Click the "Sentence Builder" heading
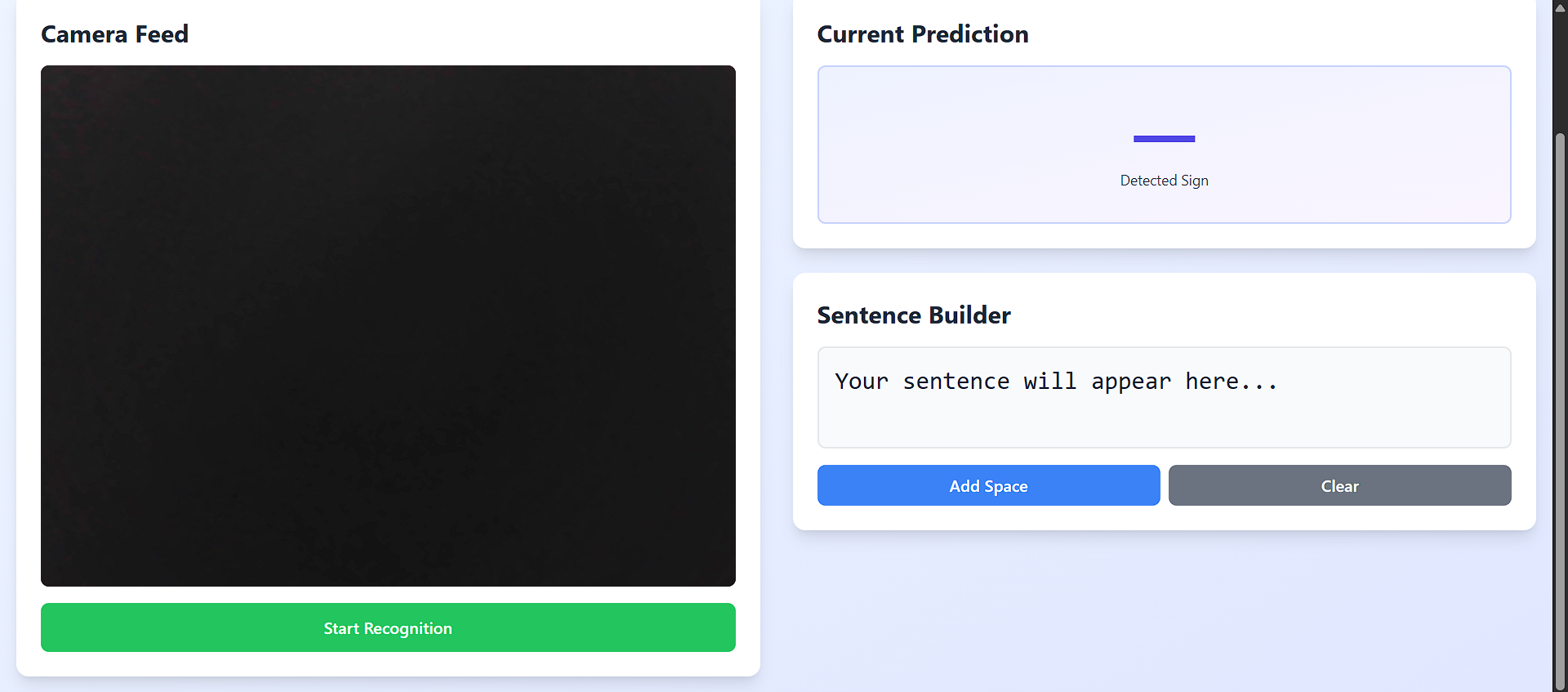This screenshot has height=692, width=1568. click(914, 315)
